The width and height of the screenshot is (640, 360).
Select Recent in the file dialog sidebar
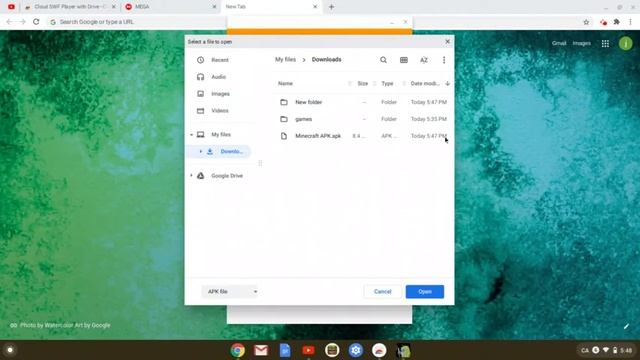point(220,60)
